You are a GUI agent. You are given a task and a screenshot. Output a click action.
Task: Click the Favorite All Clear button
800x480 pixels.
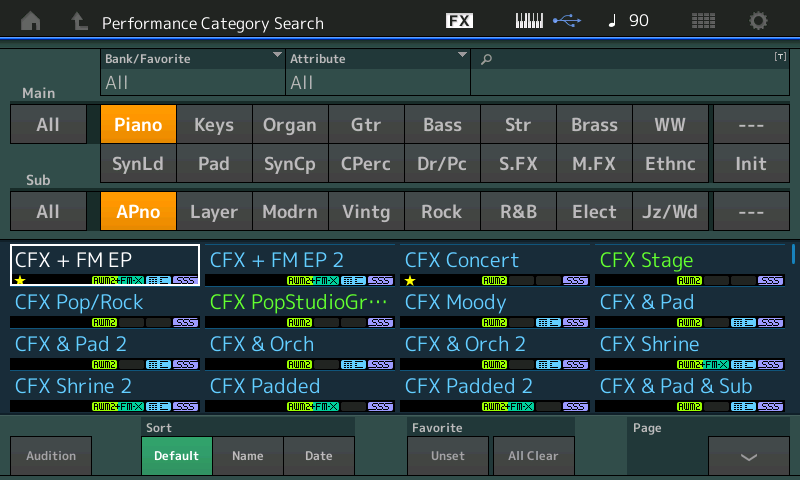(533, 456)
